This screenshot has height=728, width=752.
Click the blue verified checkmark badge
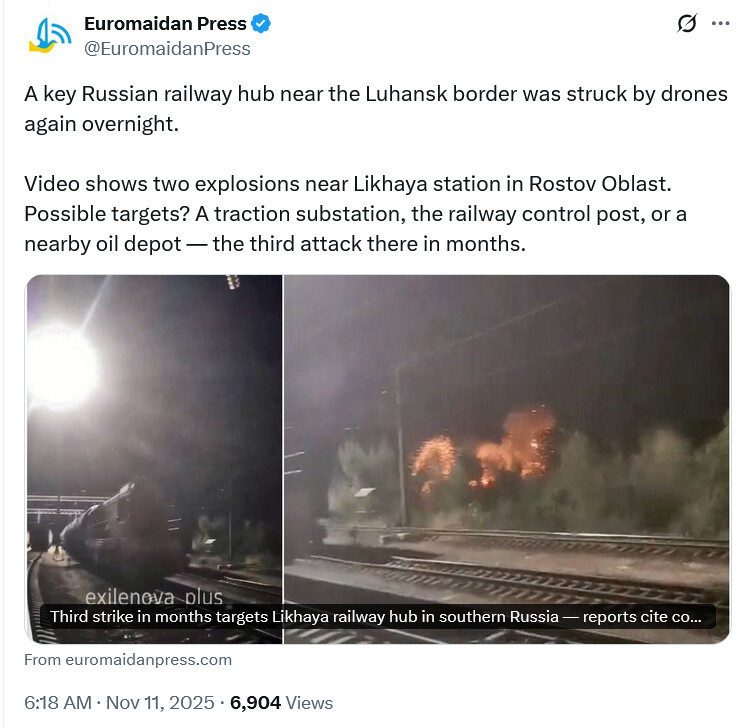(261, 23)
